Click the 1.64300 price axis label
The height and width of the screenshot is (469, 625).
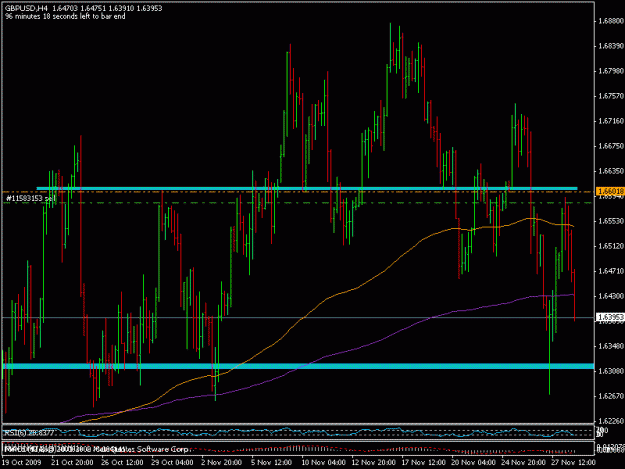click(x=611, y=296)
